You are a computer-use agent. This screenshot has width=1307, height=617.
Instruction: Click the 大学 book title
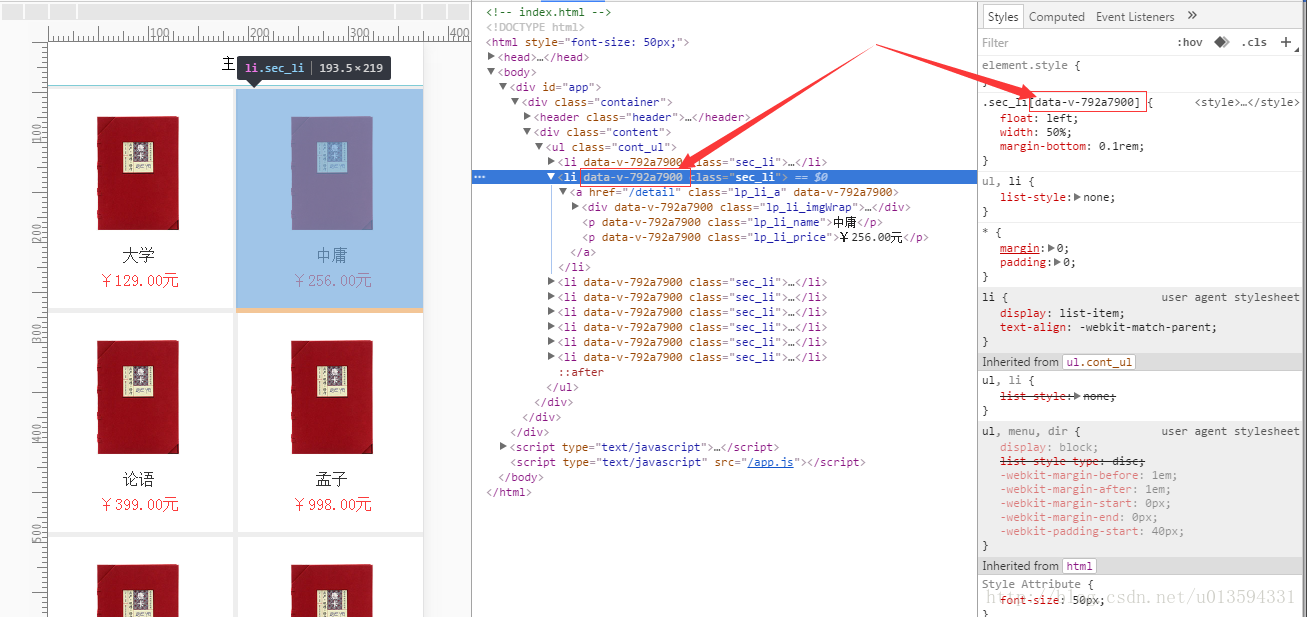point(139,256)
